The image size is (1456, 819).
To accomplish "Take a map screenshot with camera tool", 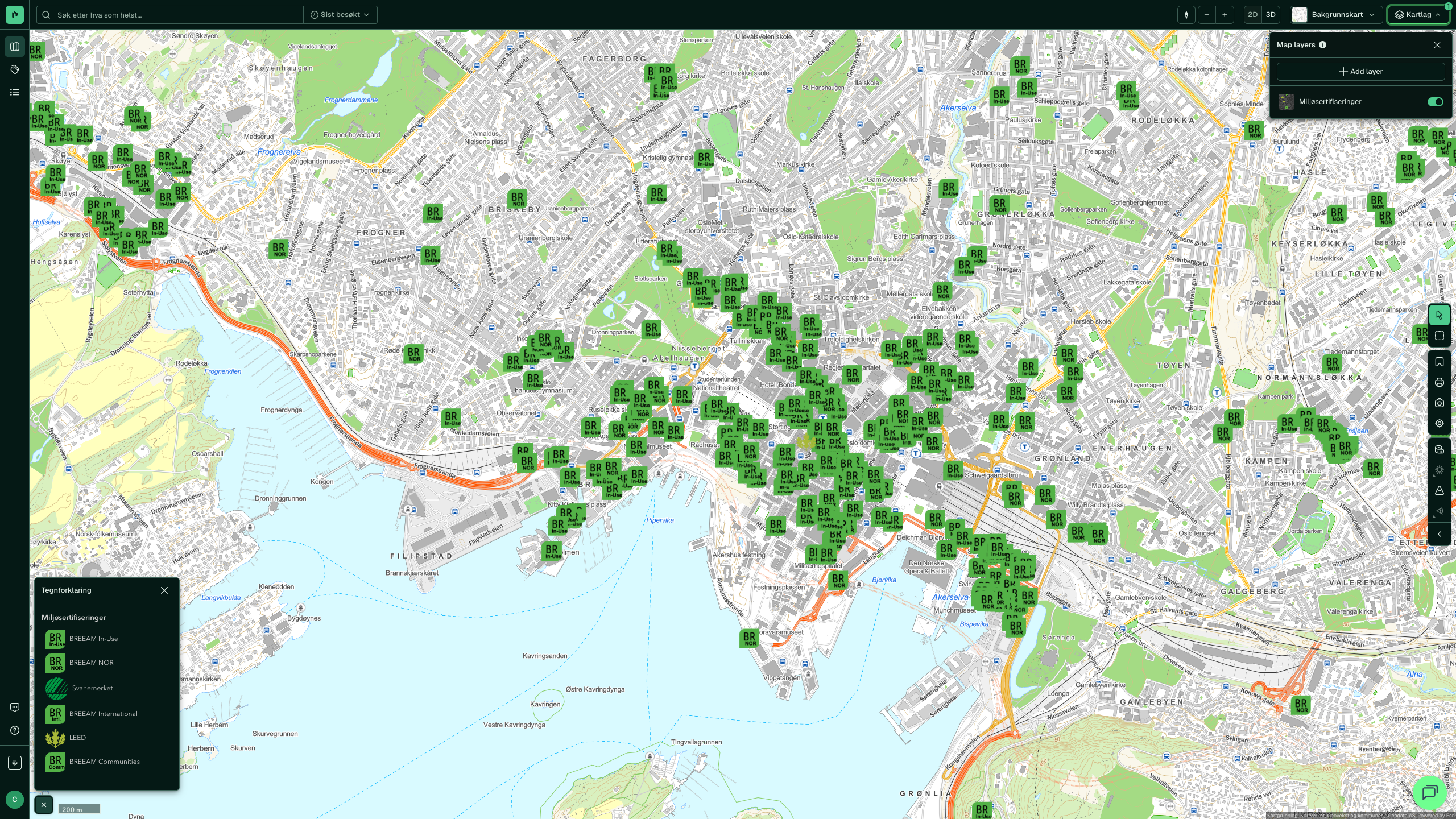I will pos(1439,403).
